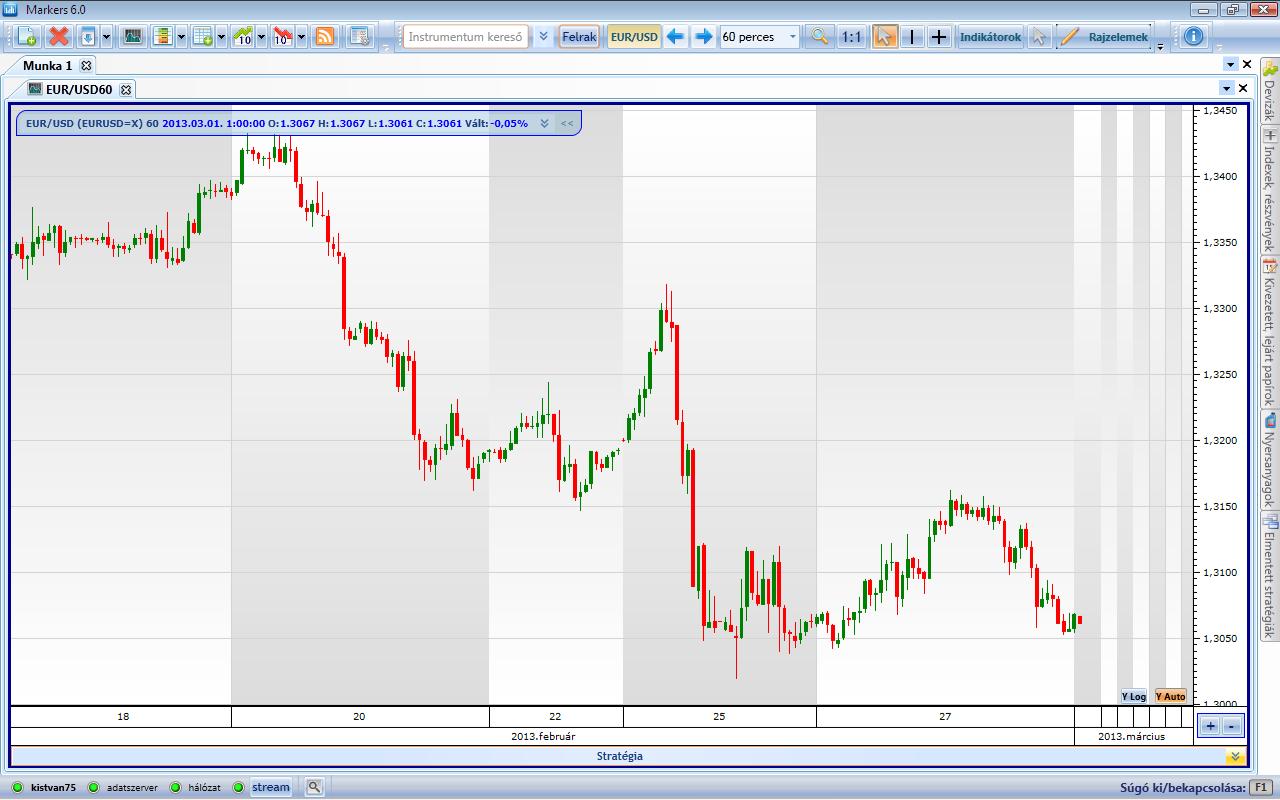This screenshot has height=800, width=1280.
Task: Click the orange-green list icon in toolbar
Action: tap(163, 37)
